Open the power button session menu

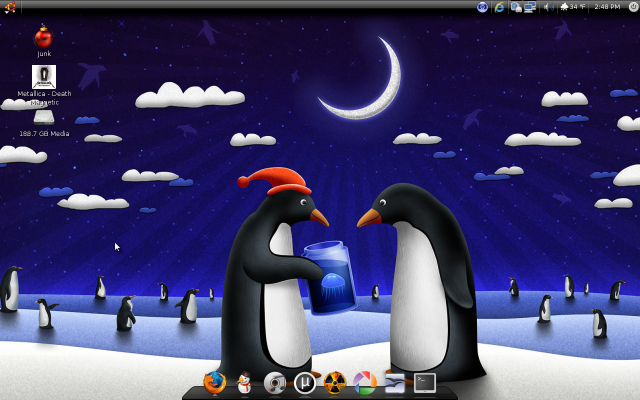pyautogui.click(x=633, y=7)
